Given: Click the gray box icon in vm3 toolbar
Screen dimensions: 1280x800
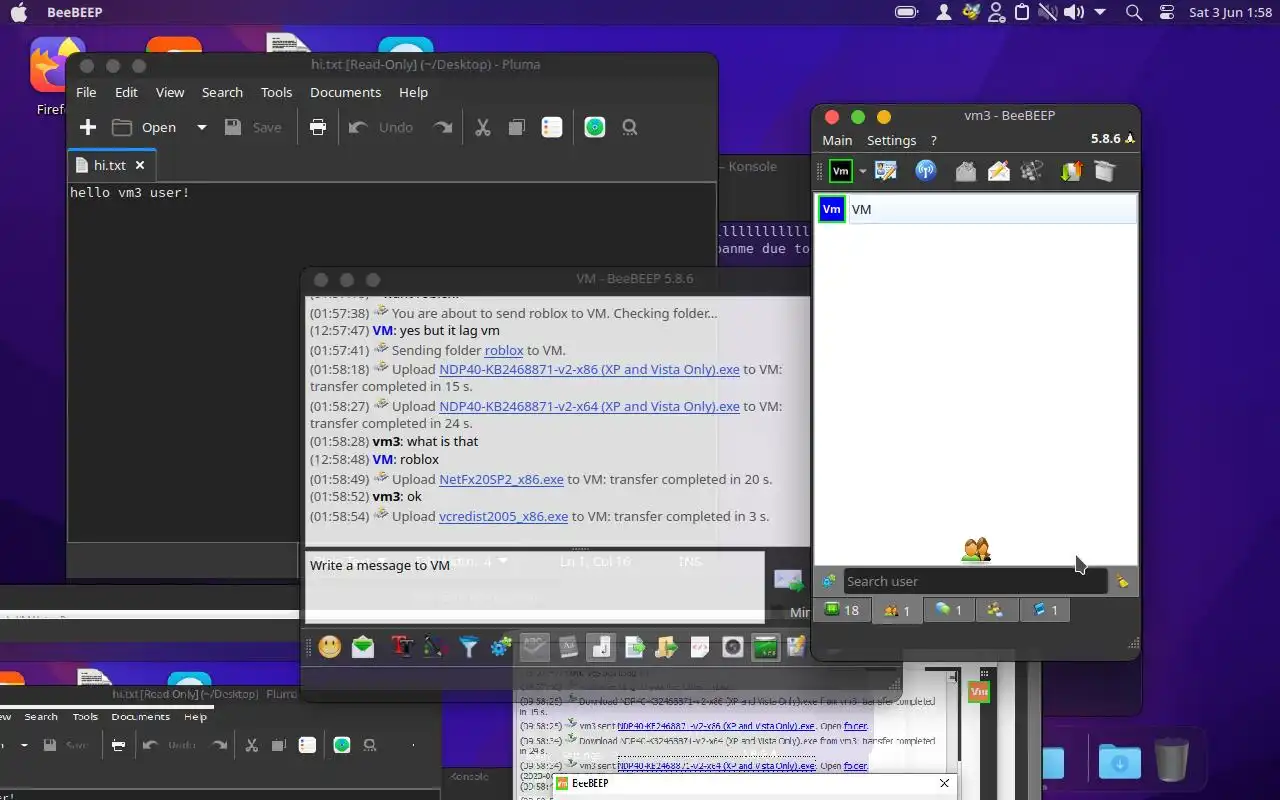Looking at the screenshot, I should [x=1104, y=171].
